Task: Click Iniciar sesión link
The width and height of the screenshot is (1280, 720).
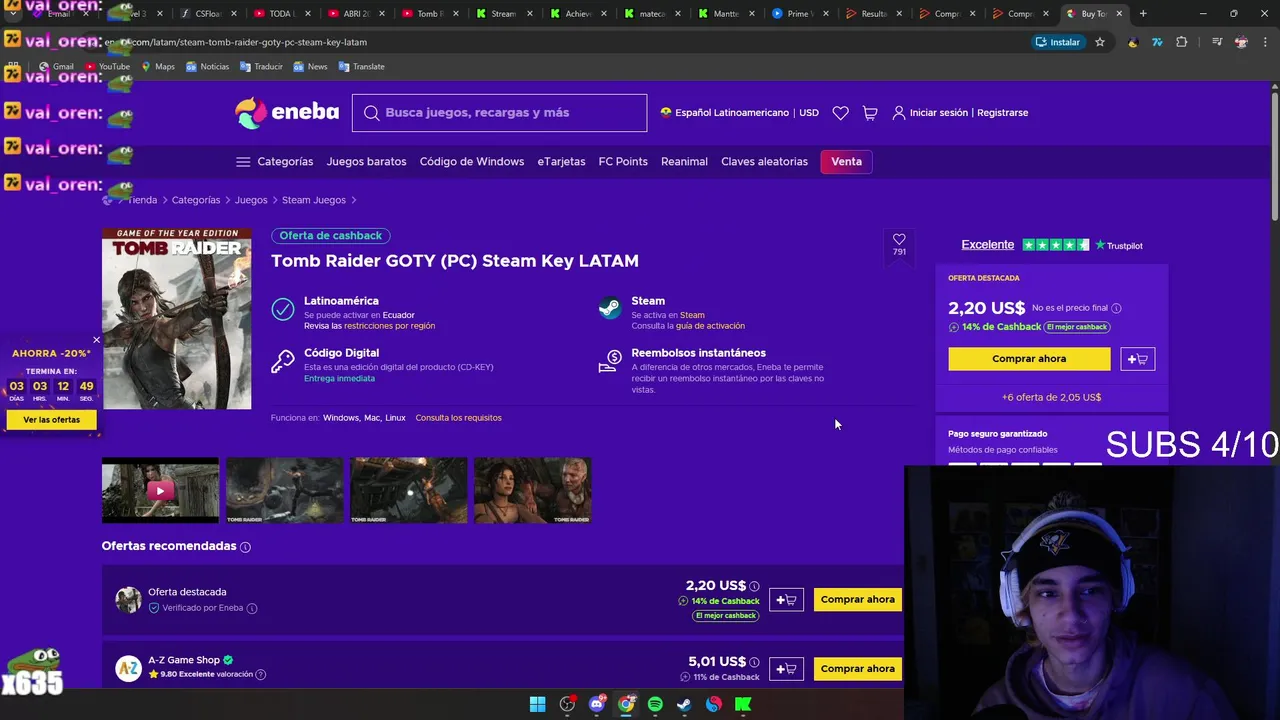Action: tap(929, 113)
